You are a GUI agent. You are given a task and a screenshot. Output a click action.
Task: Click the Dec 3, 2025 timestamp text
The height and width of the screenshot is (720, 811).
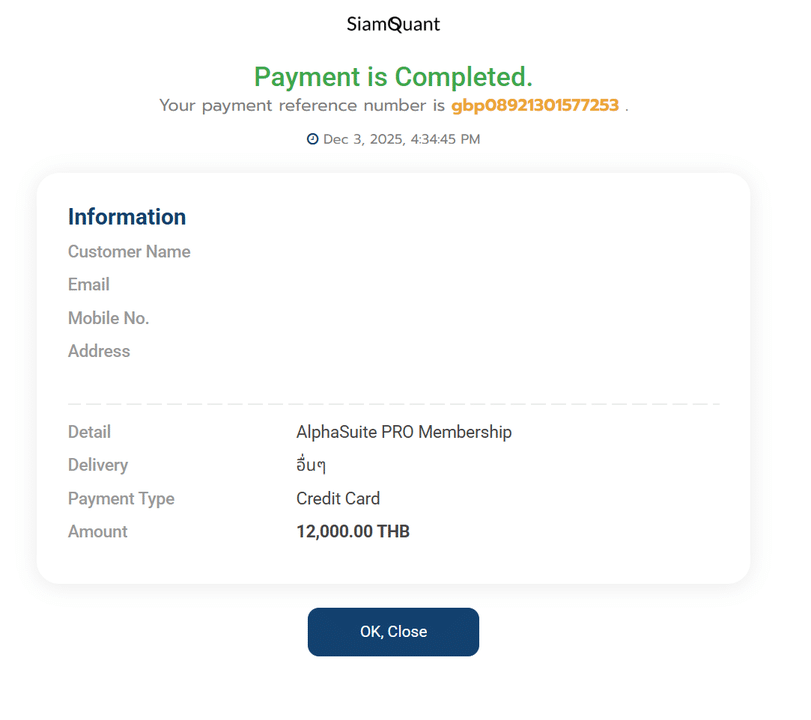pos(401,139)
